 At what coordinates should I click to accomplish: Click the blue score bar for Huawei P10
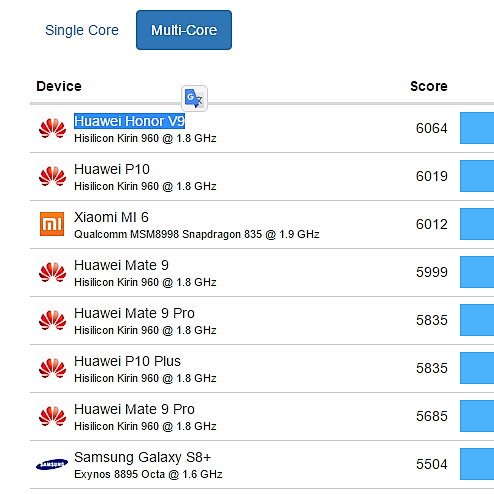pyautogui.click(x=477, y=176)
